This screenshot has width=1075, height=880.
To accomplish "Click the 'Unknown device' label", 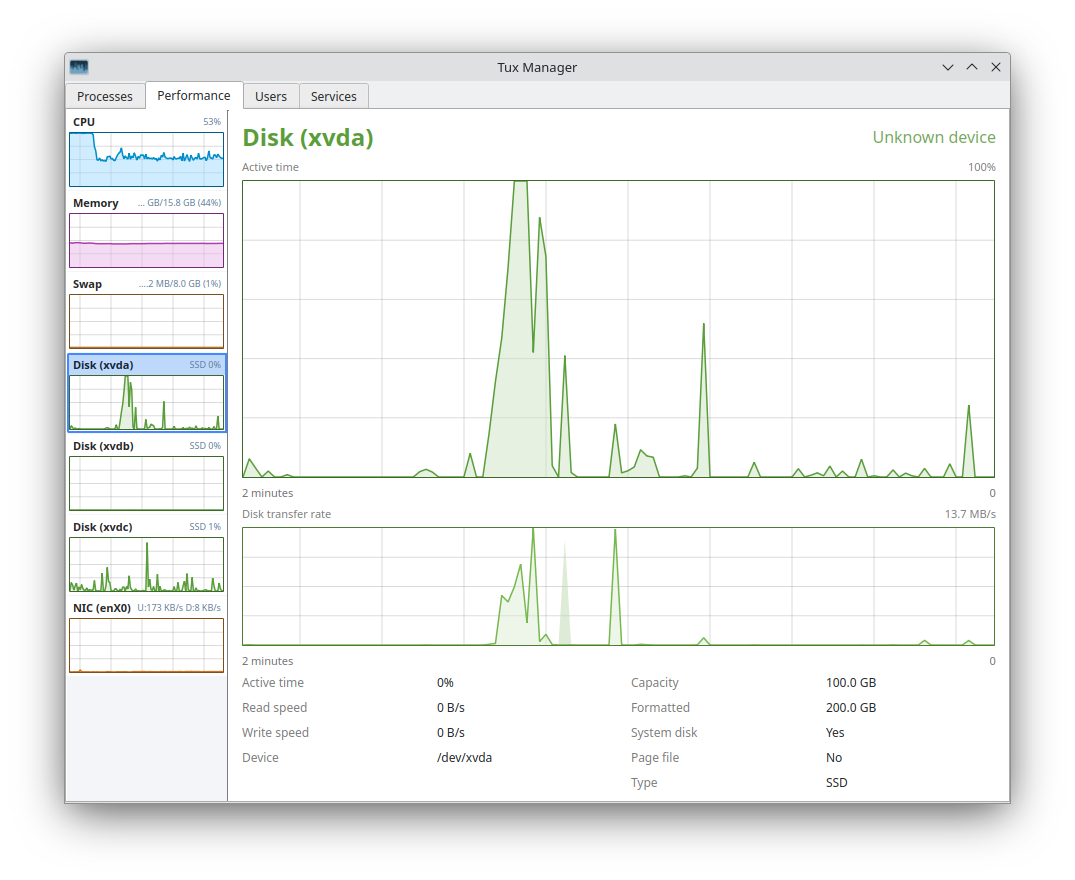I will (x=934, y=137).
